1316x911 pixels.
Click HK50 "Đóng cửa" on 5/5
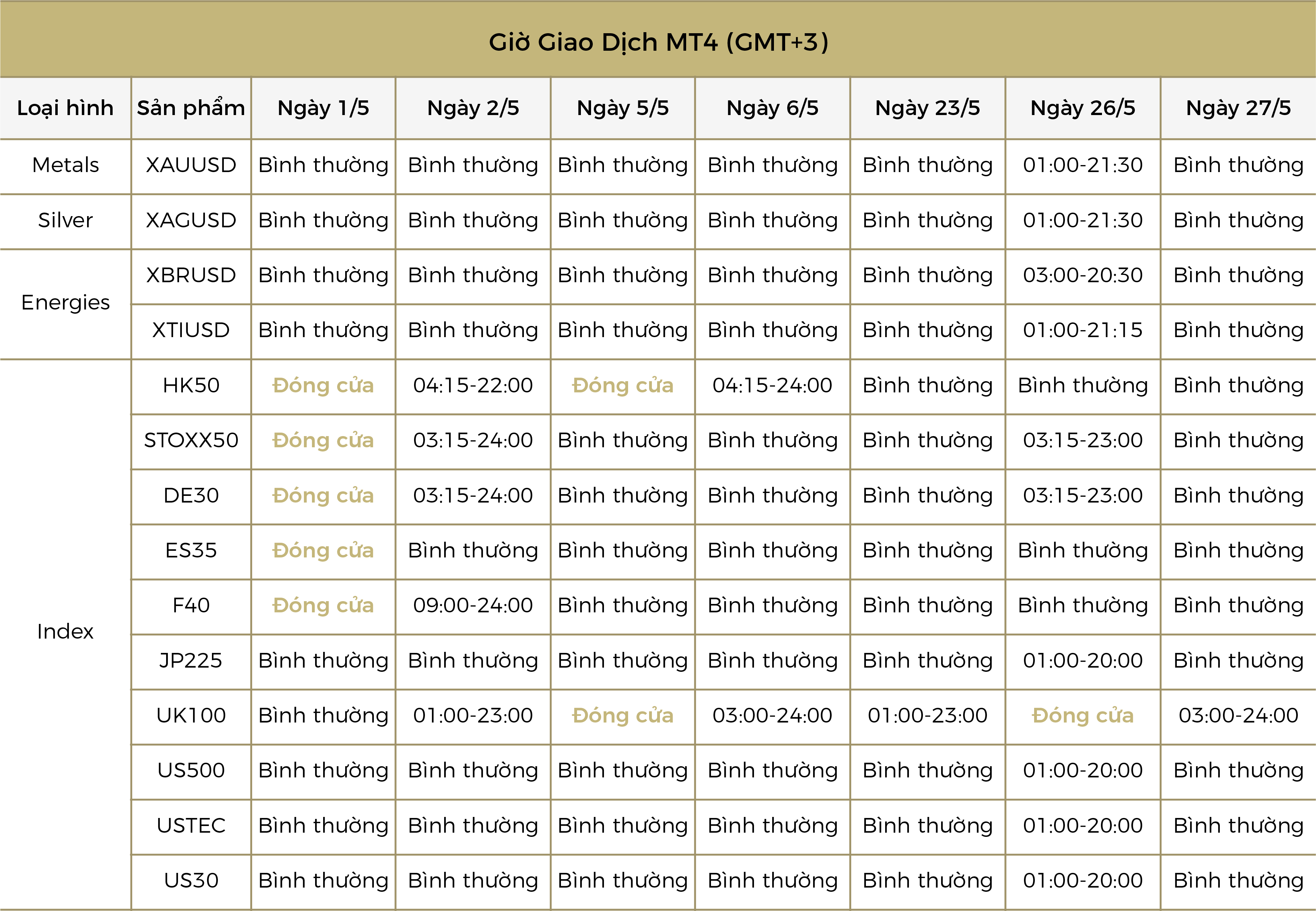tap(623, 385)
